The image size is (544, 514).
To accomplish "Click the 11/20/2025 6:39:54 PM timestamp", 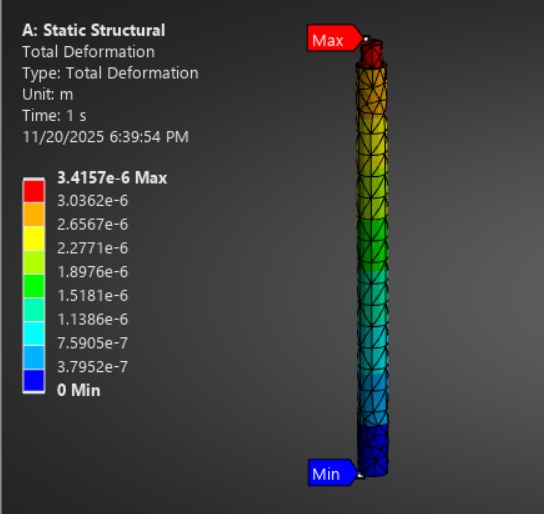I will (105, 137).
